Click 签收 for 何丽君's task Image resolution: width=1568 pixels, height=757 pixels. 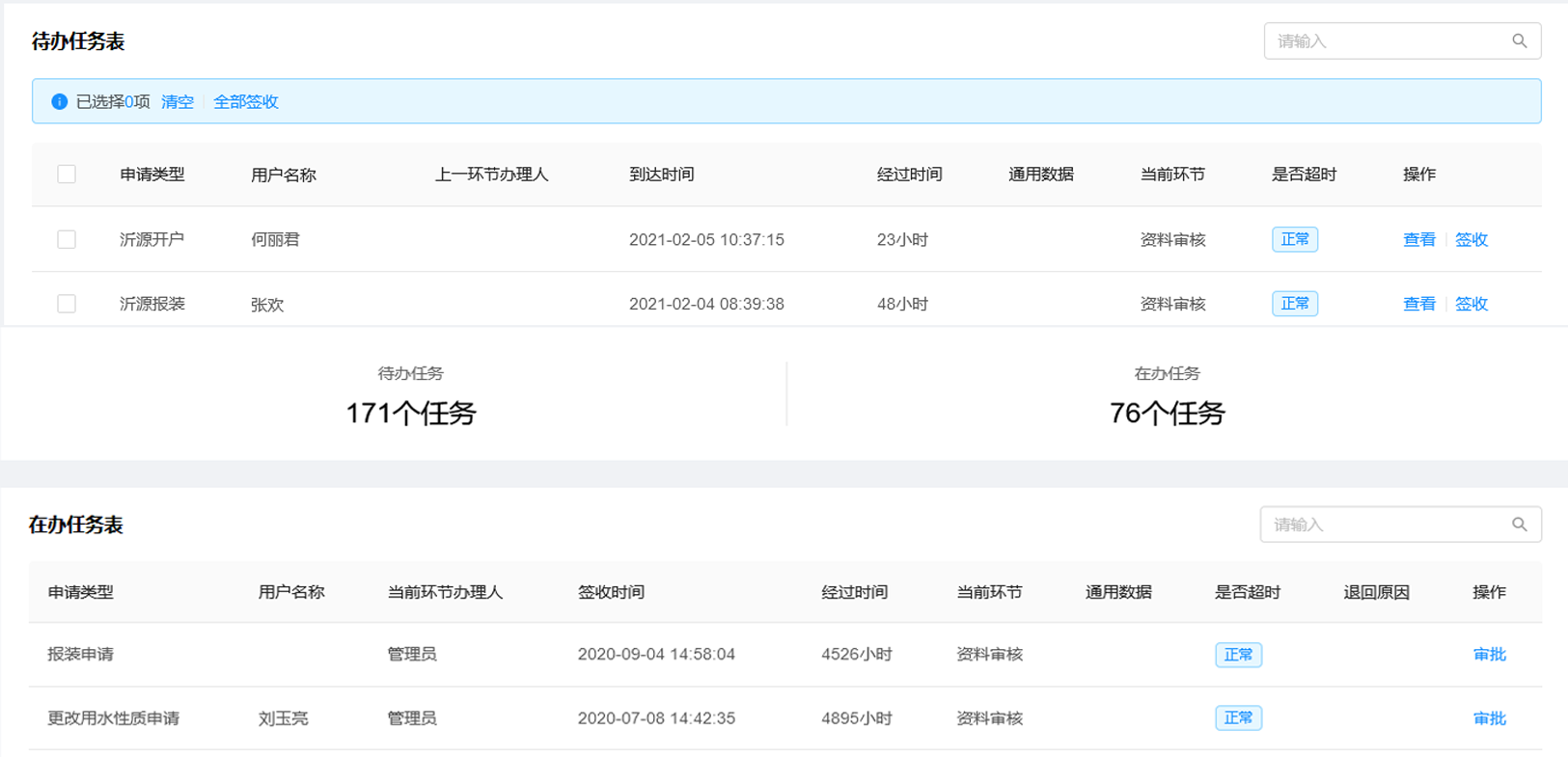tap(1472, 239)
